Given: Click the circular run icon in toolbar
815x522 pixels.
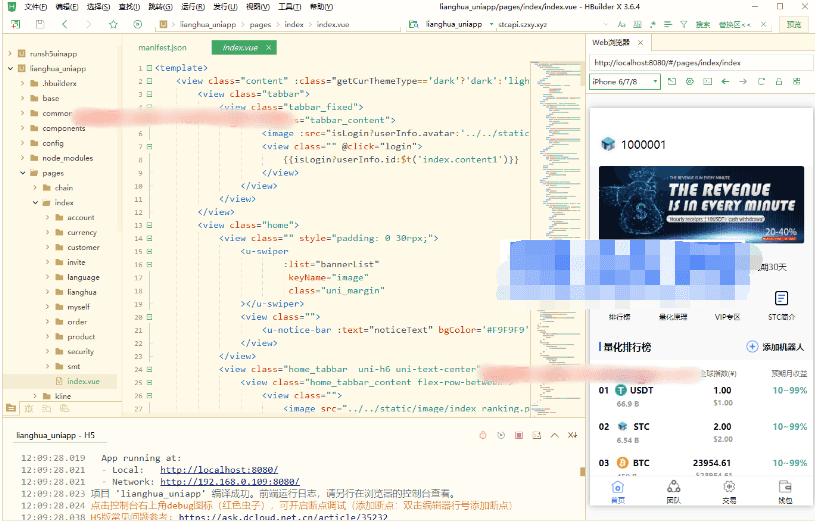Looking at the screenshot, I should tap(138, 24).
